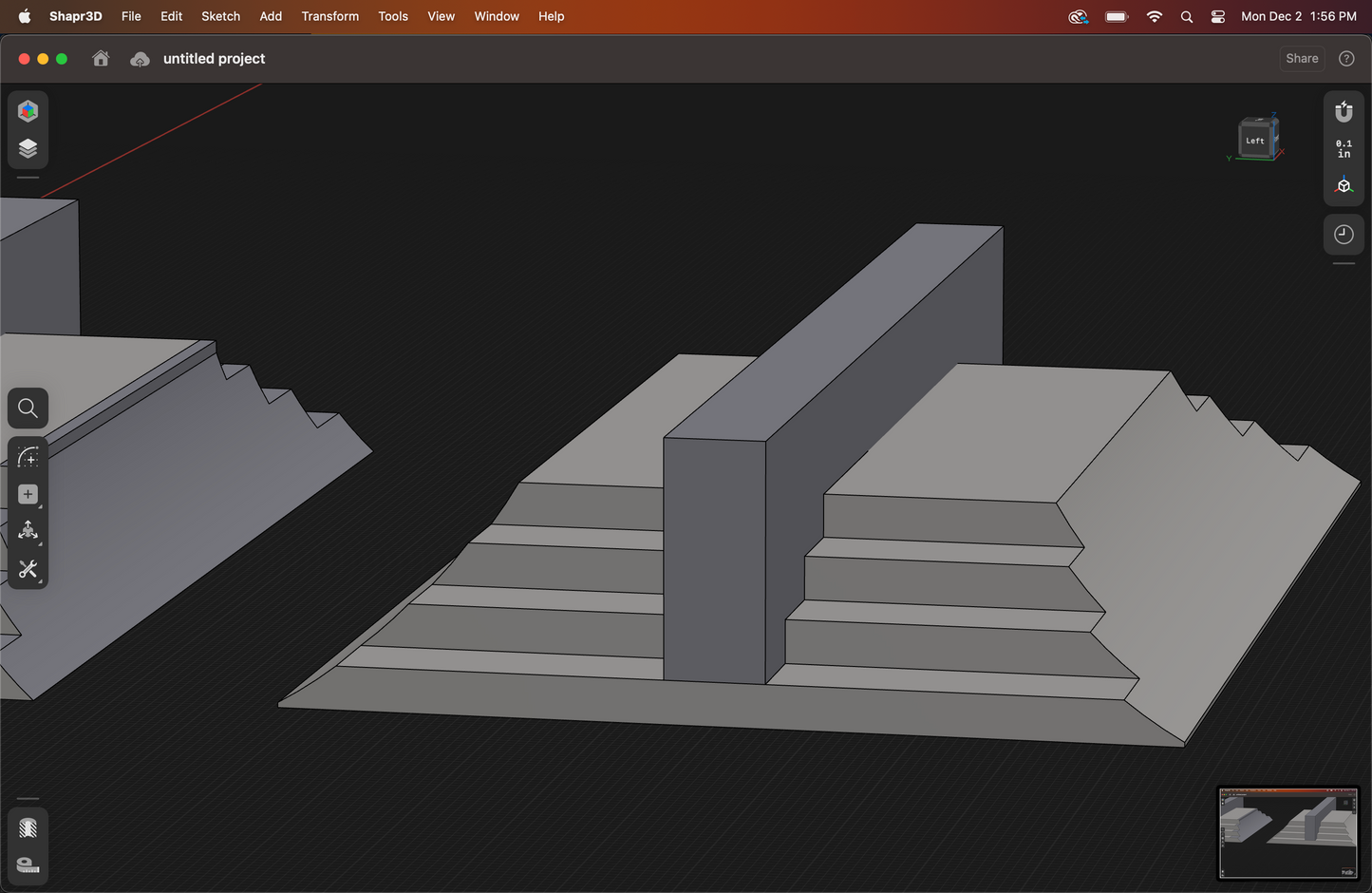Click the Share button

coord(1302,59)
